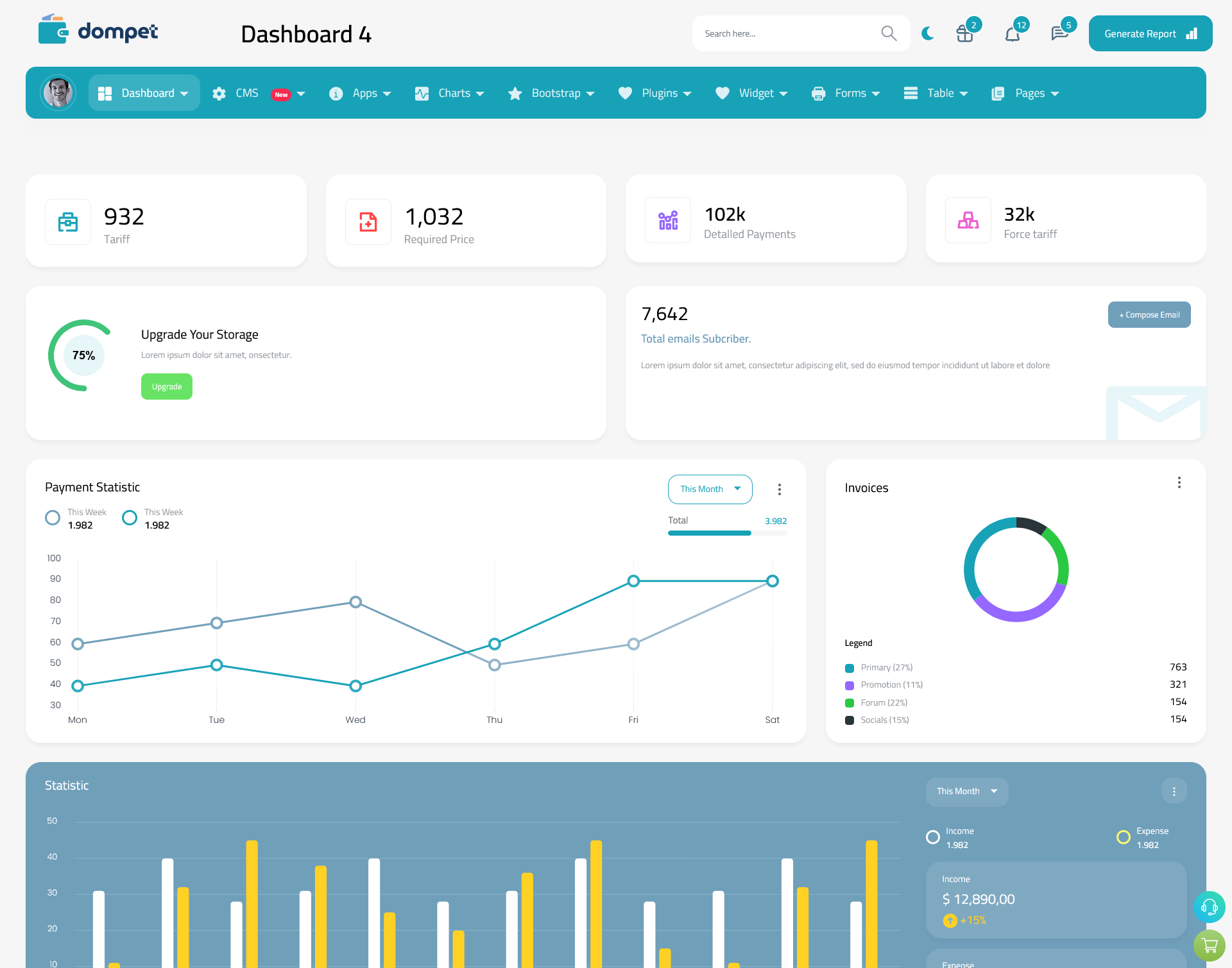The image size is (1232, 968).
Task: Click the Generate Report button icon
Action: click(1192, 33)
